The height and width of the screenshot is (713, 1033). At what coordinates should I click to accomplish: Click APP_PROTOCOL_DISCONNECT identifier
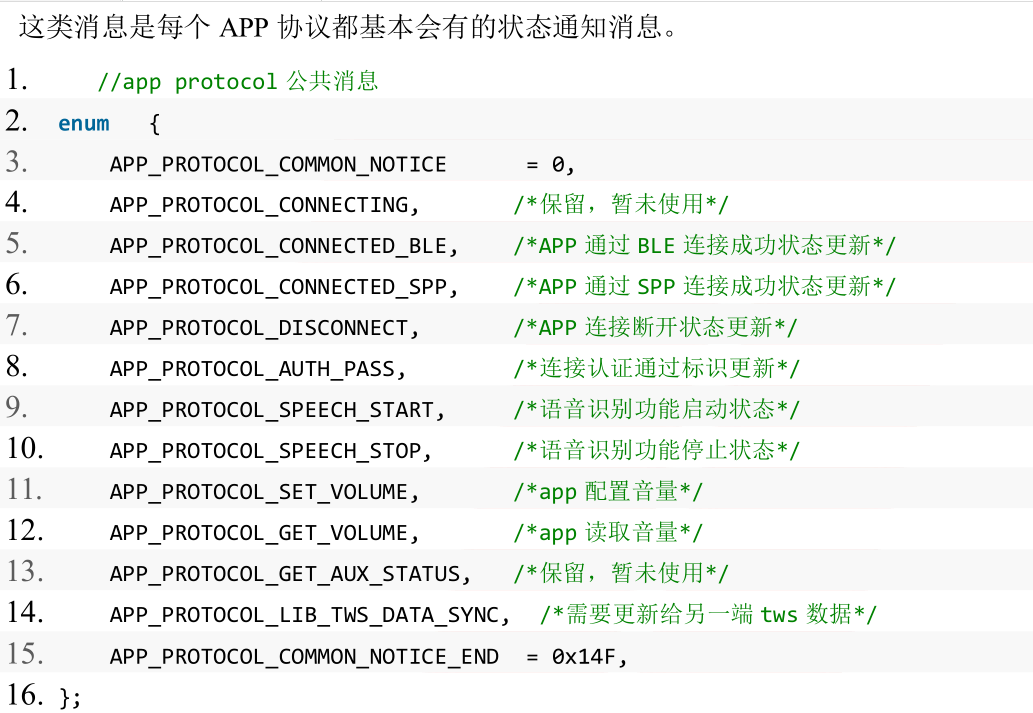(259, 328)
